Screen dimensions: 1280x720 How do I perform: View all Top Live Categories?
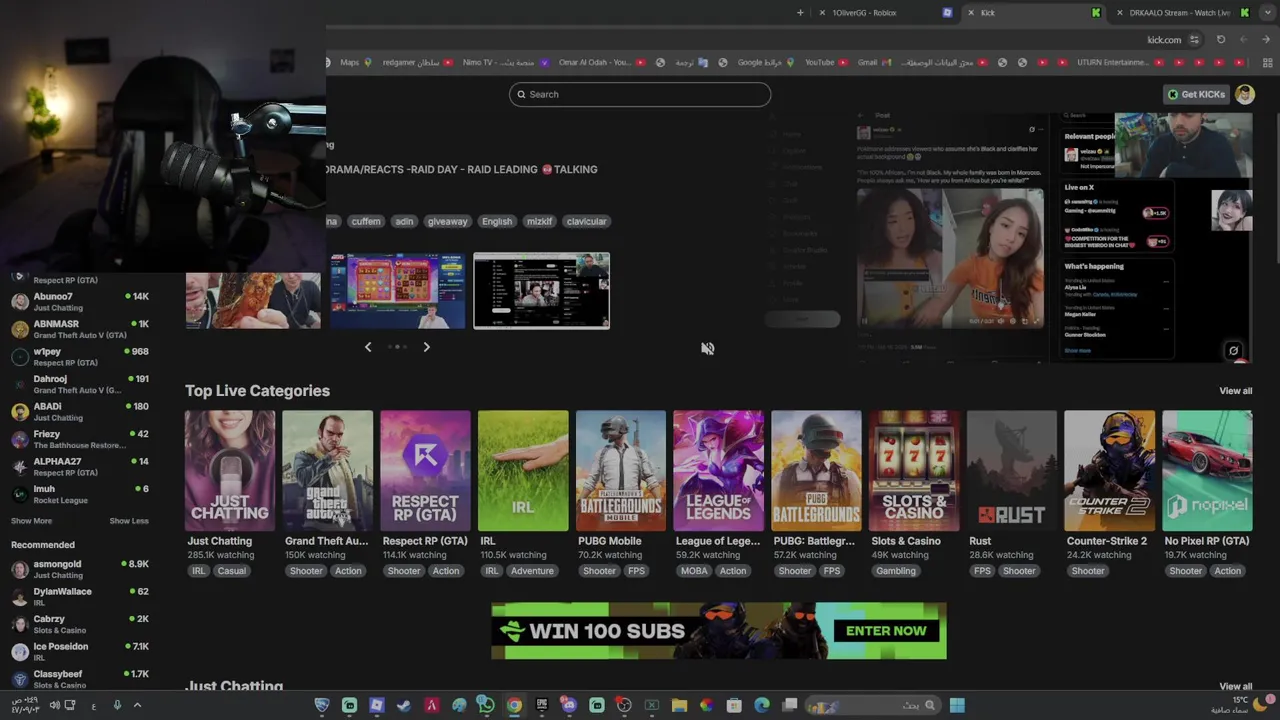click(1235, 391)
